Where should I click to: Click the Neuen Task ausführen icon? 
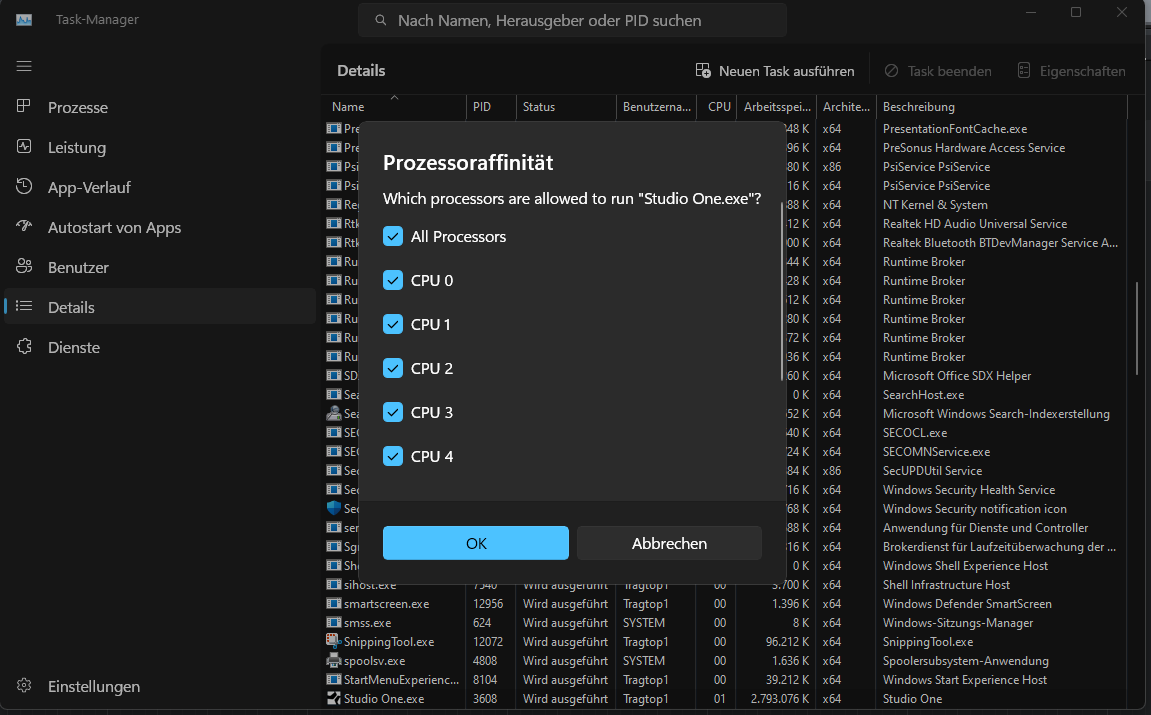pyautogui.click(x=703, y=70)
